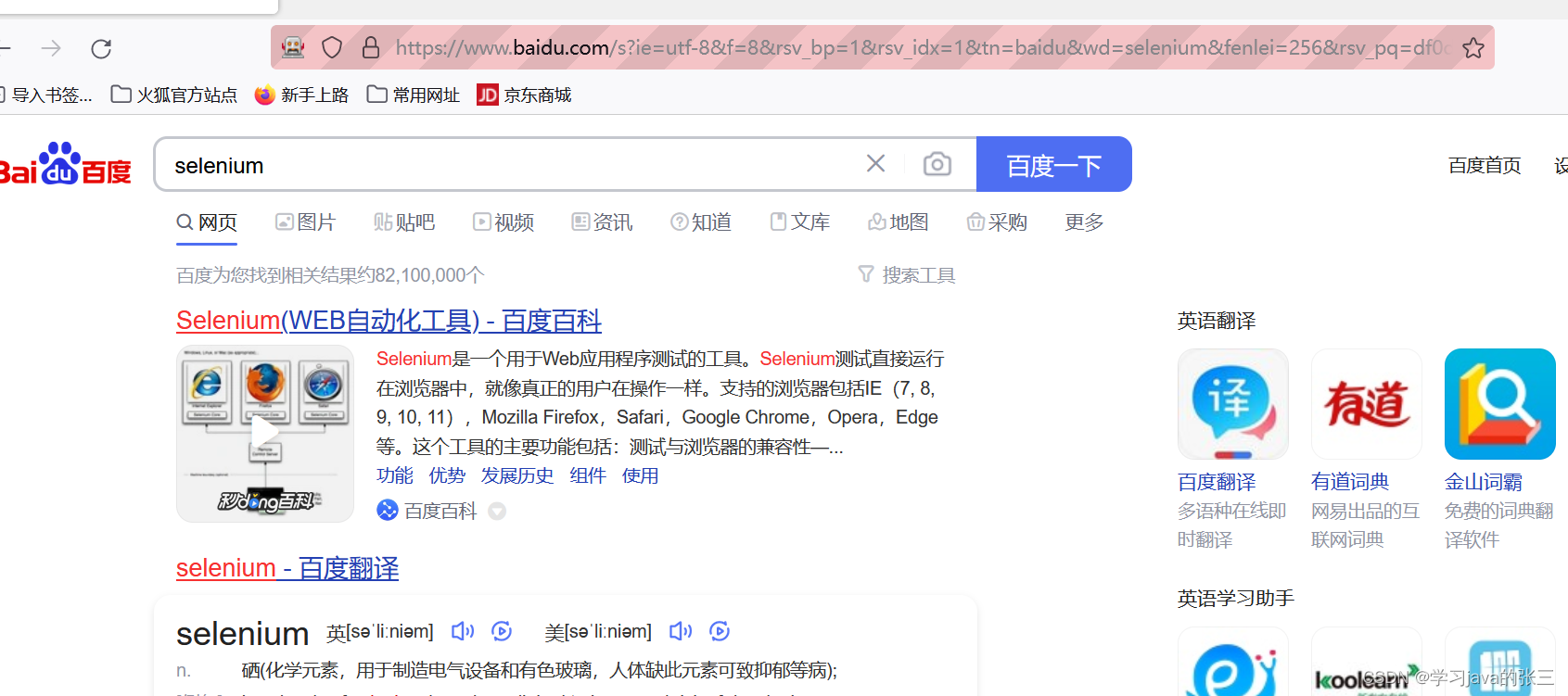Expand the 更多 tab menu
The image size is (1568, 696).
1084,222
